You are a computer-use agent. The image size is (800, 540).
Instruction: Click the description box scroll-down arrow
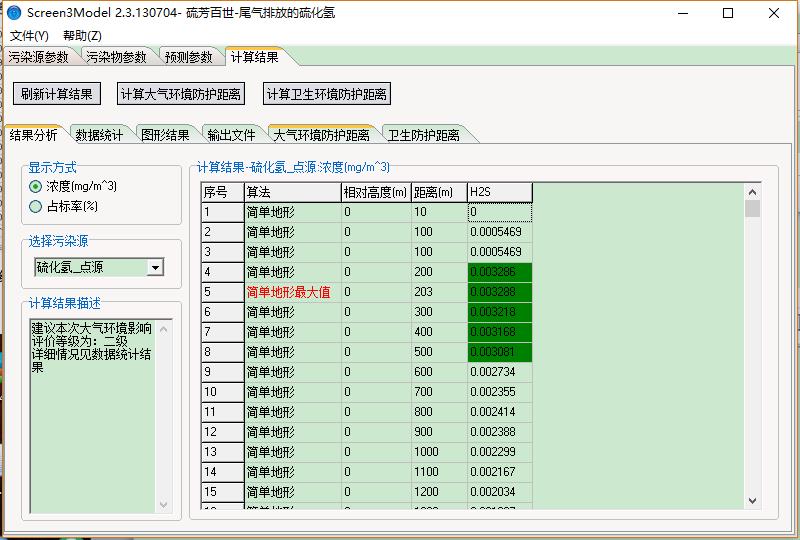coord(164,505)
